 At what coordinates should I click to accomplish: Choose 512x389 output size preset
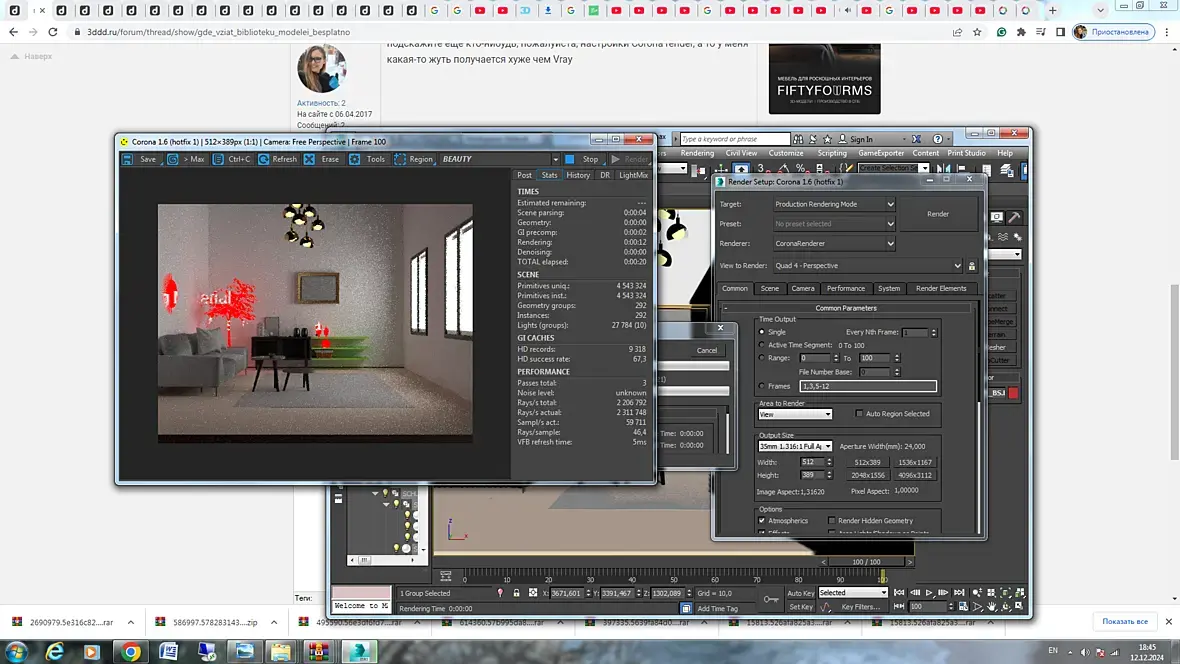868,462
